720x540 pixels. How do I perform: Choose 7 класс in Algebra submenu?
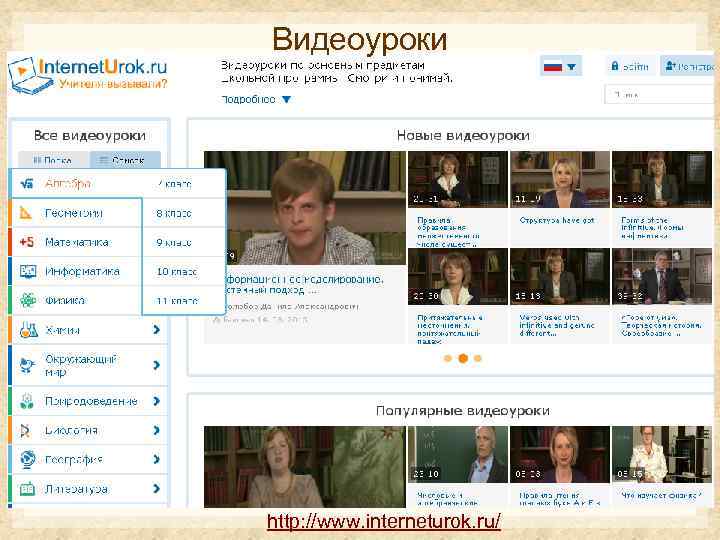tap(174, 184)
